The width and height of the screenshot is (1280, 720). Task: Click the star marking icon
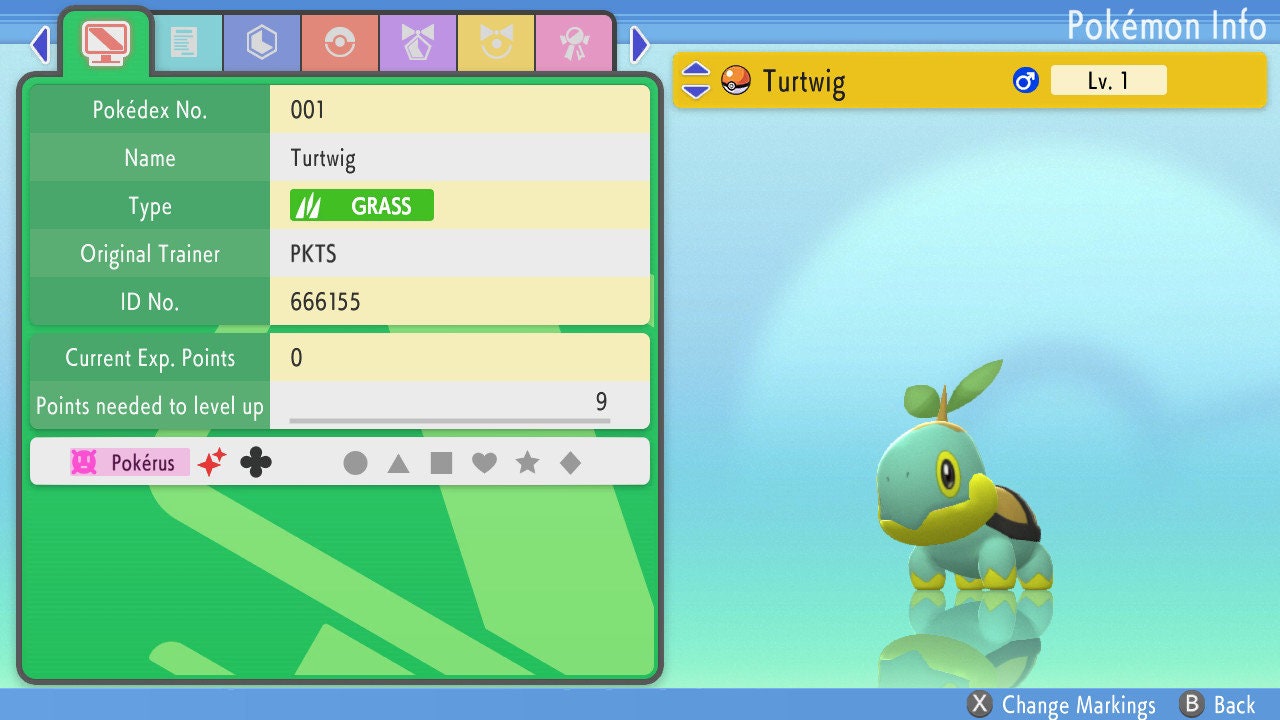[527, 463]
